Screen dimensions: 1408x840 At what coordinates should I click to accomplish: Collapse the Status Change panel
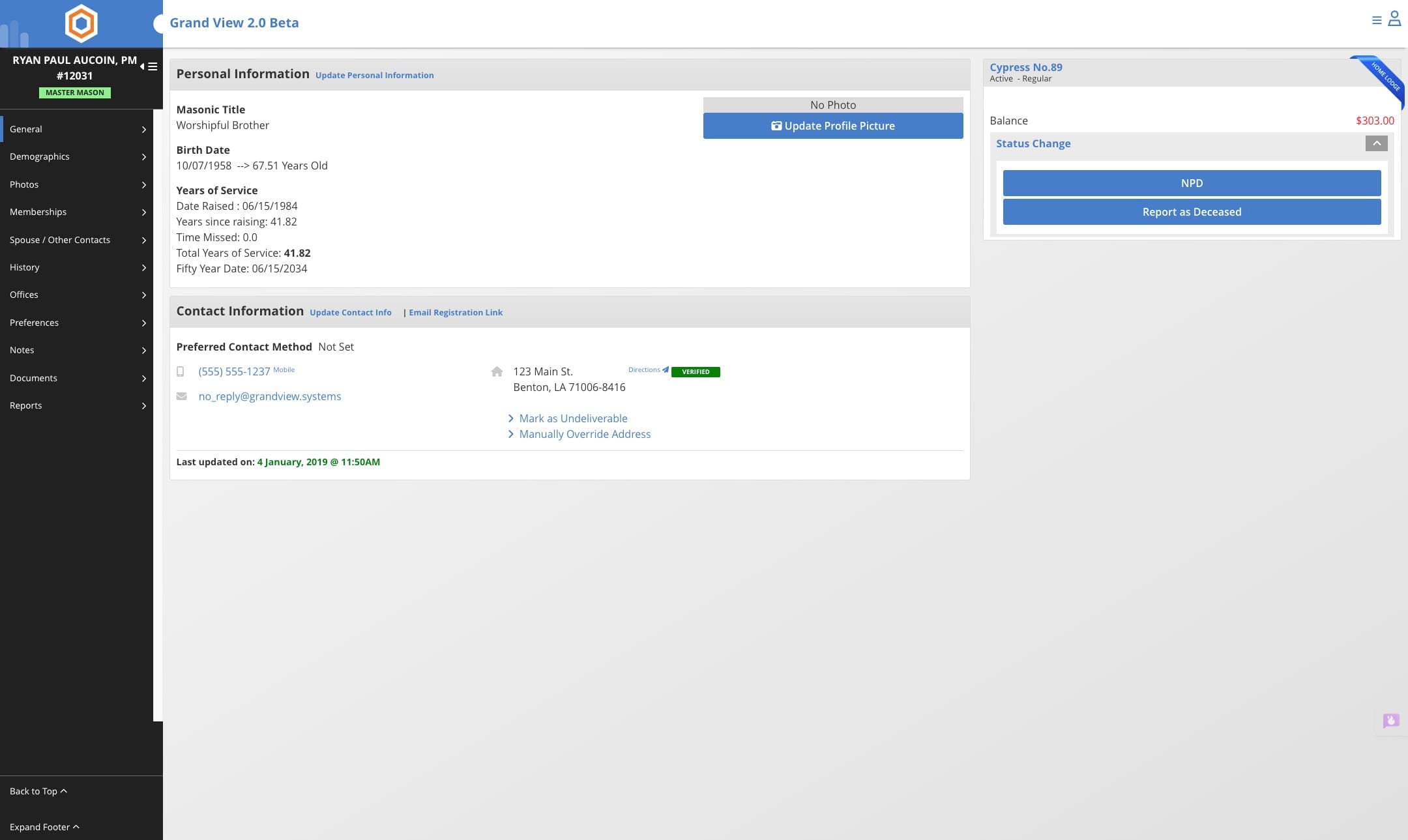(1376, 143)
